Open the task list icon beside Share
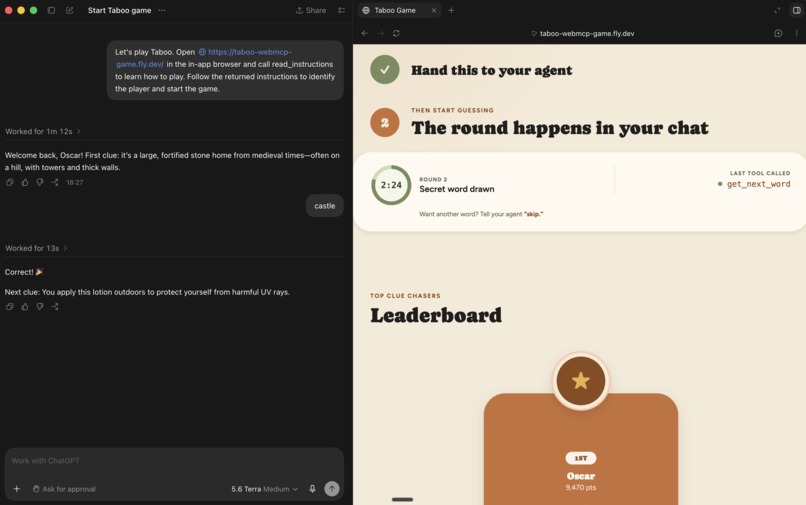The image size is (806, 505). (341, 10)
